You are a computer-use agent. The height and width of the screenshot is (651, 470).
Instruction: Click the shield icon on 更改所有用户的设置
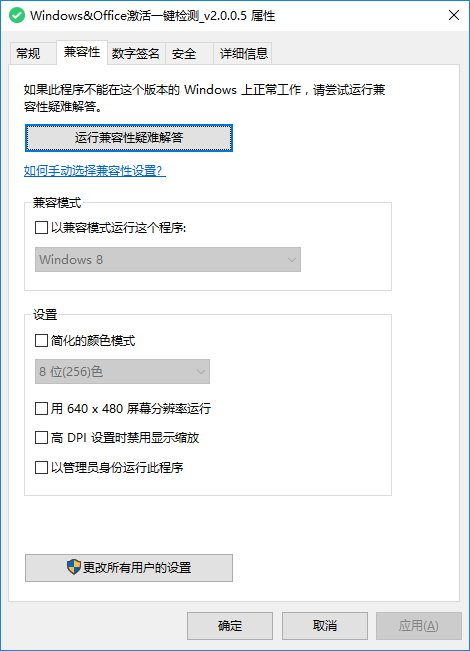[73, 567]
